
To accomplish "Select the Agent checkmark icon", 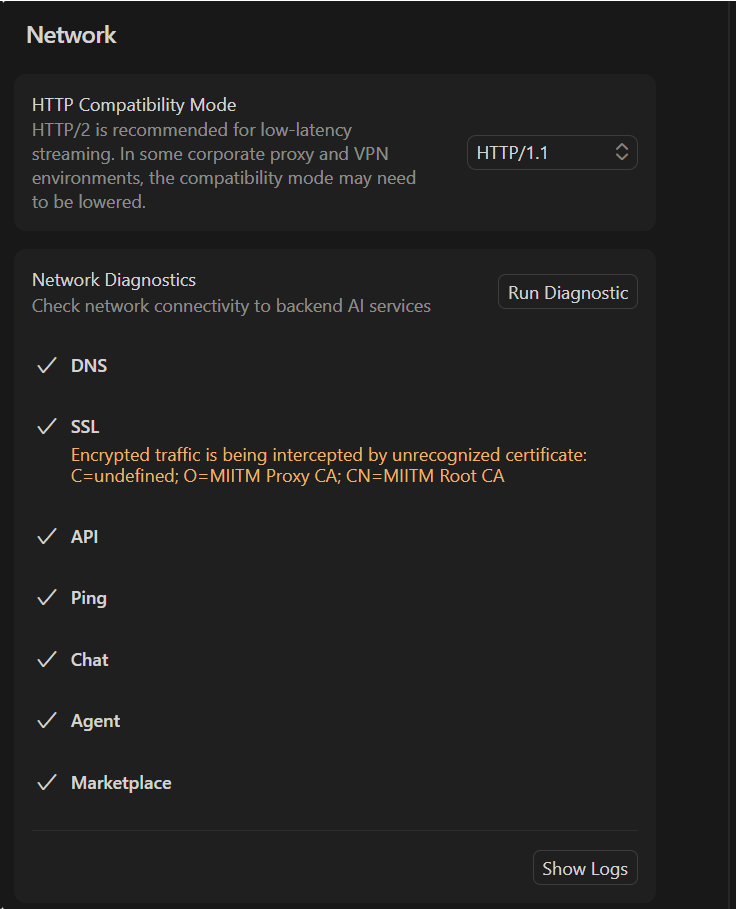I will tap(46, 721).
